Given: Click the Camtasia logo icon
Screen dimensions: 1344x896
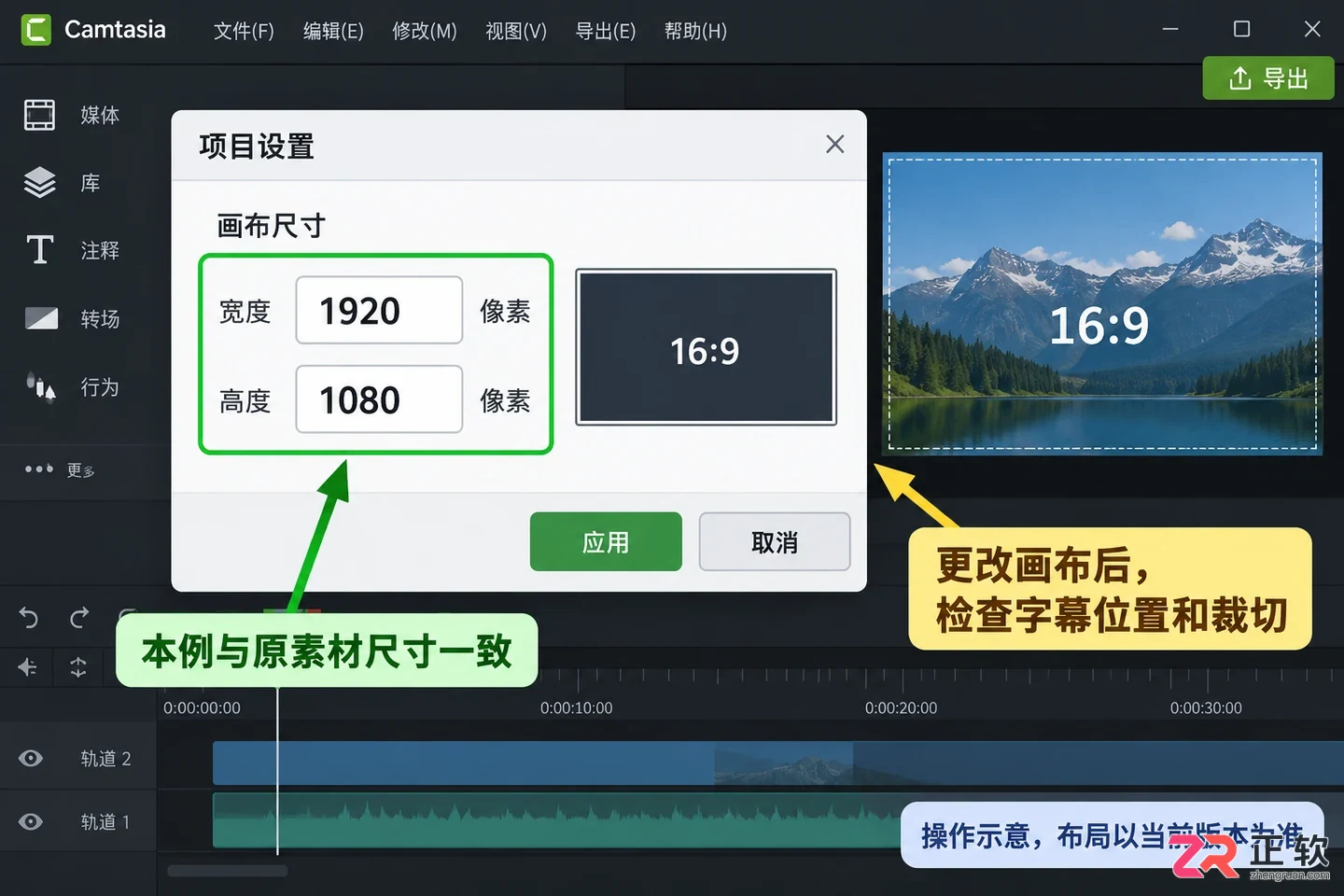Looking at the screenshot, I should coord(36,30).
